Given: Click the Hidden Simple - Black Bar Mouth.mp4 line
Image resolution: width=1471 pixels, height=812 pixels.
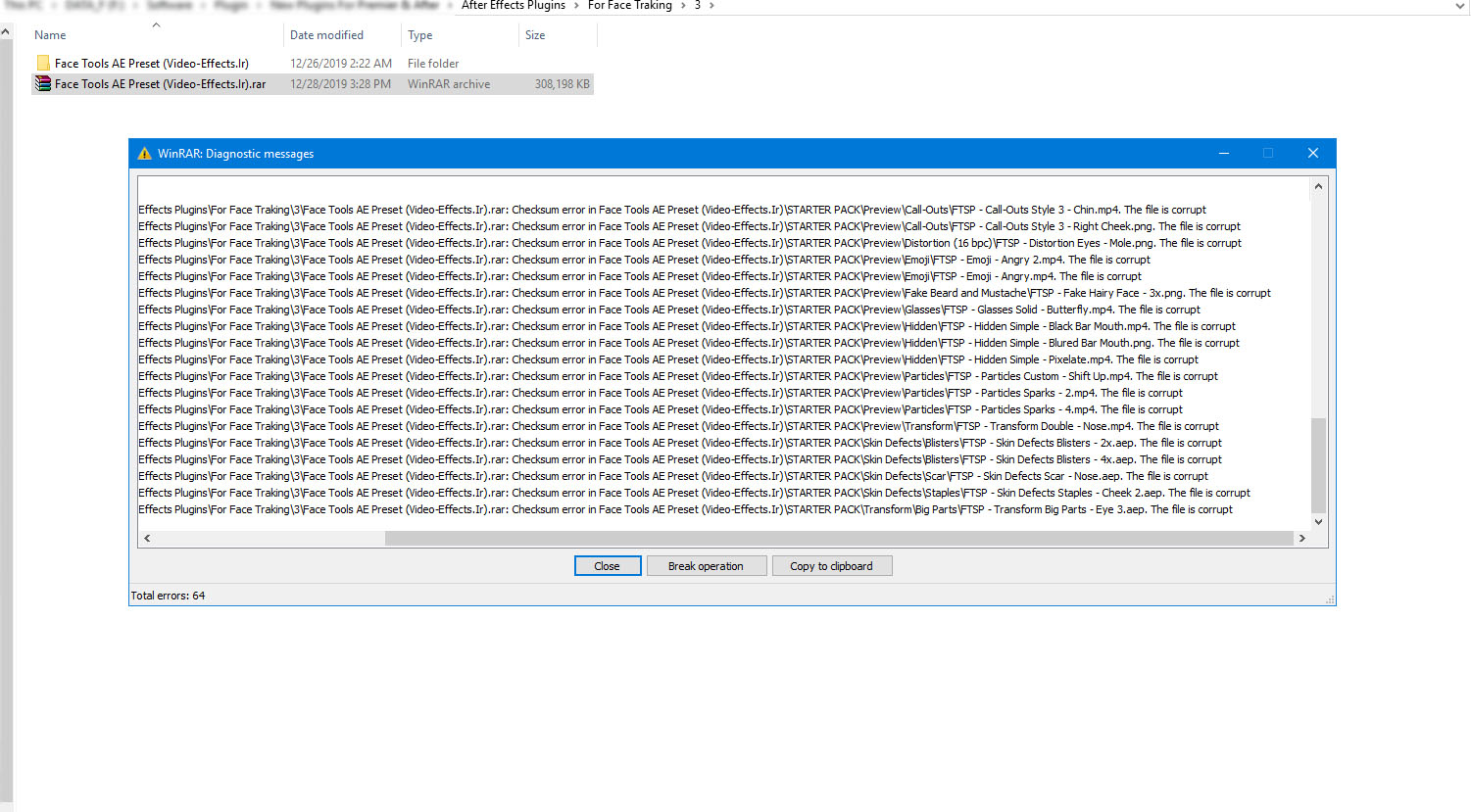Looking at the screenshot, I should point(687,326).
